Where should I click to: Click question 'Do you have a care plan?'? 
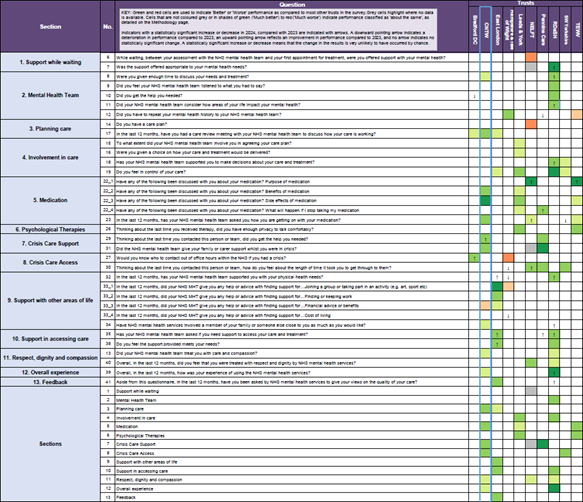point(292,124)
